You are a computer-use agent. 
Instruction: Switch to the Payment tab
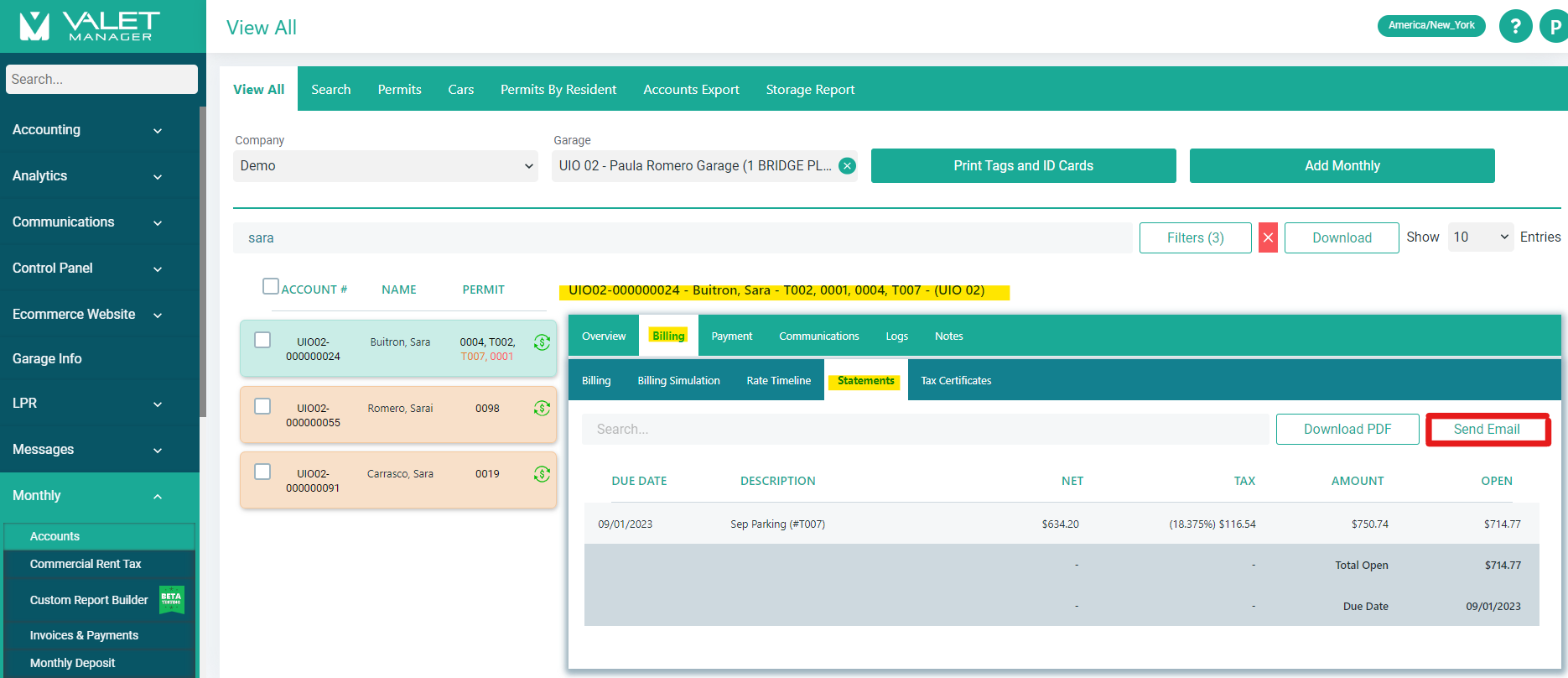[x=731, y=336]
